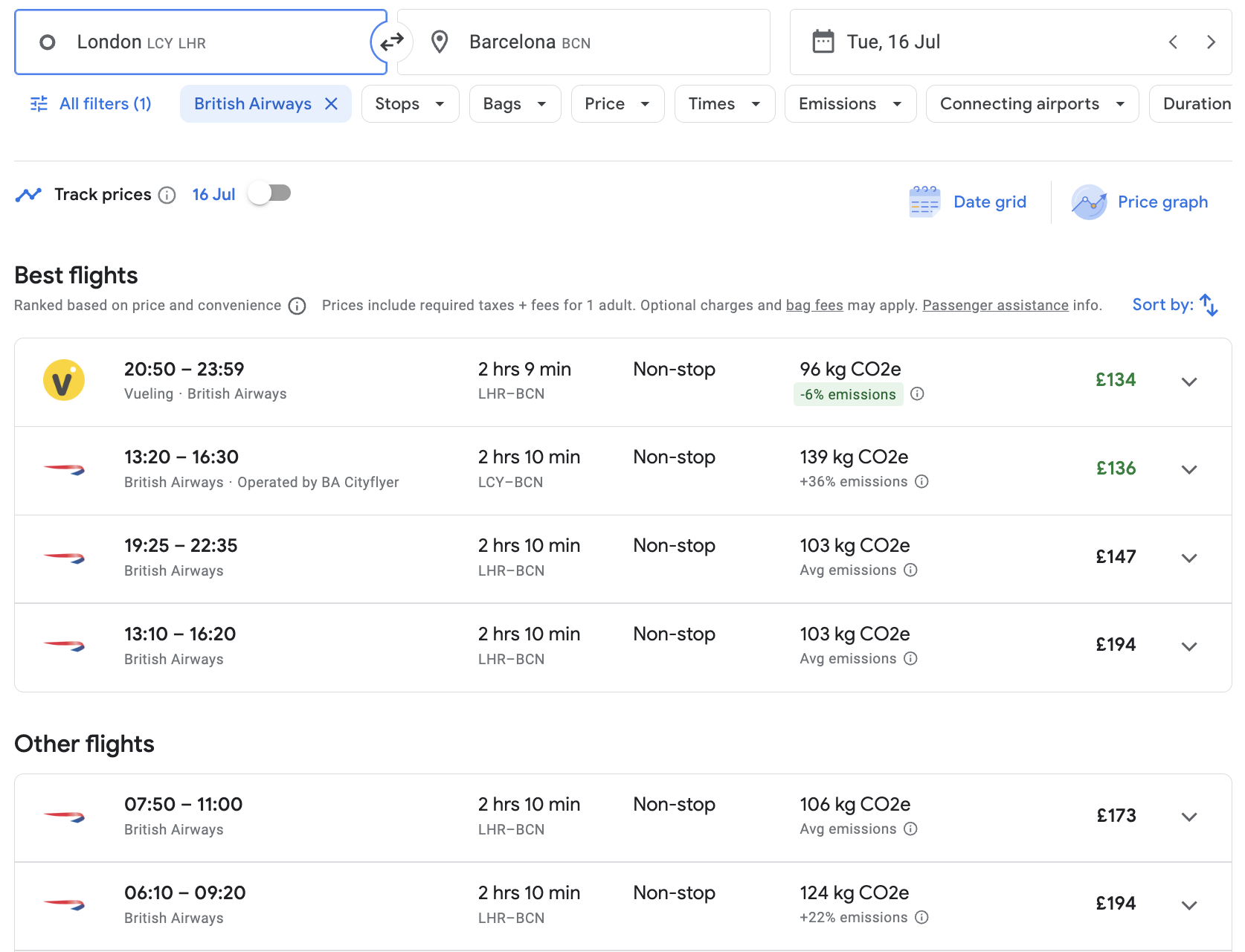This screenshot has width=1245, height=952.
Task: Toggle the Track prices 16 Jul switch
Action: (x=269, y=193)
